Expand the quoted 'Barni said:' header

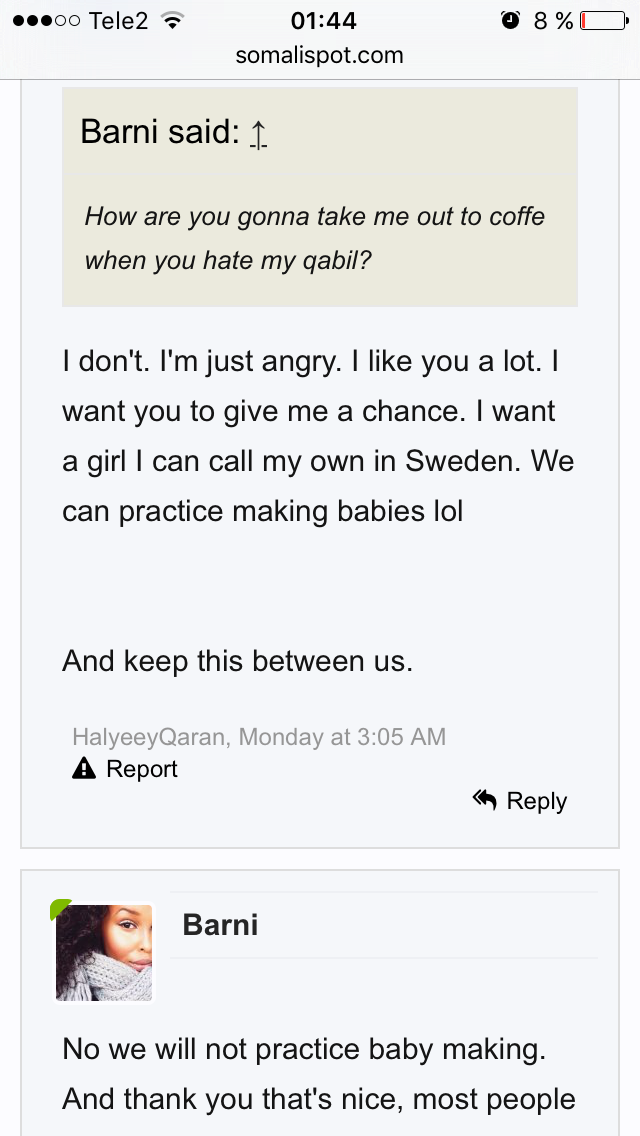(320, 133)
